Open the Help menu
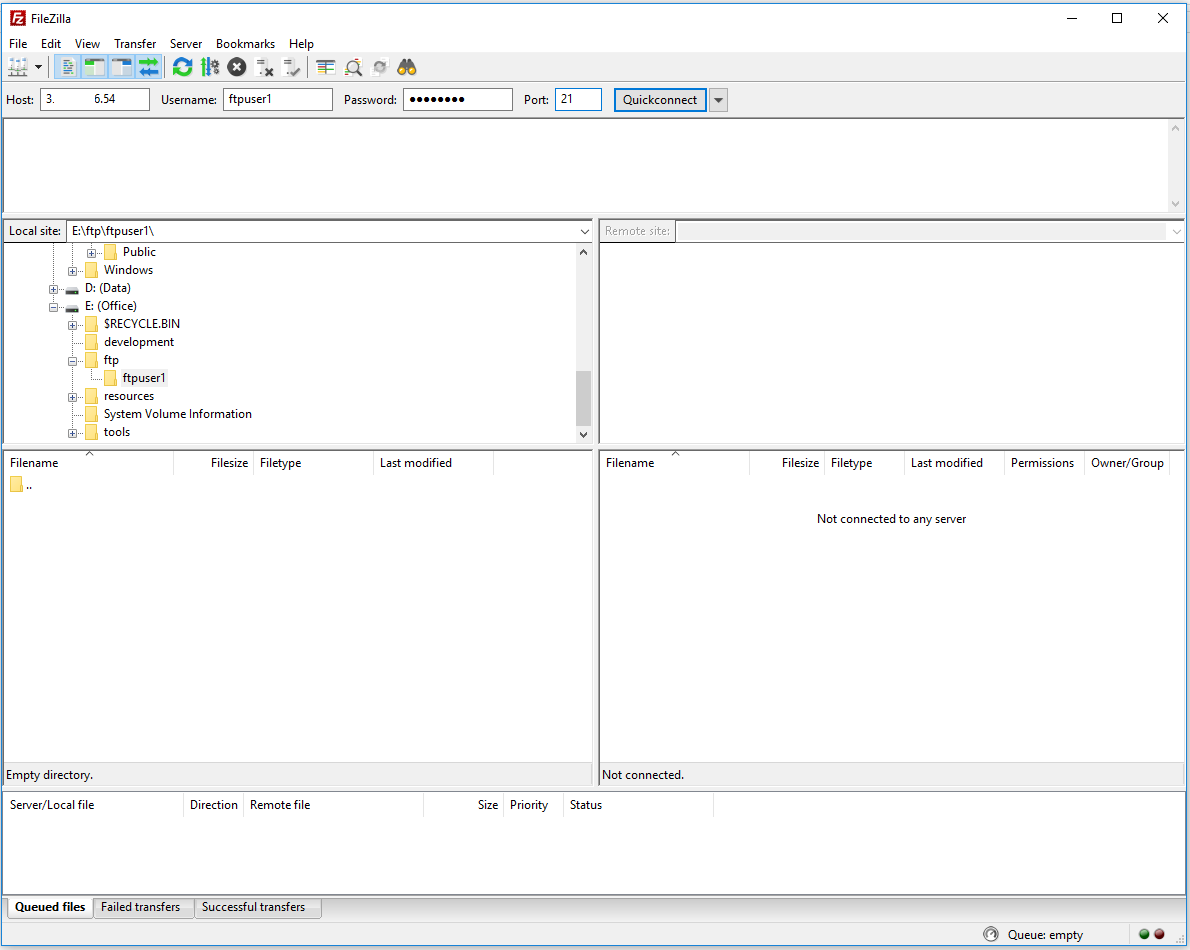This screenshot has width=1190, height=950. click(301, 44)
